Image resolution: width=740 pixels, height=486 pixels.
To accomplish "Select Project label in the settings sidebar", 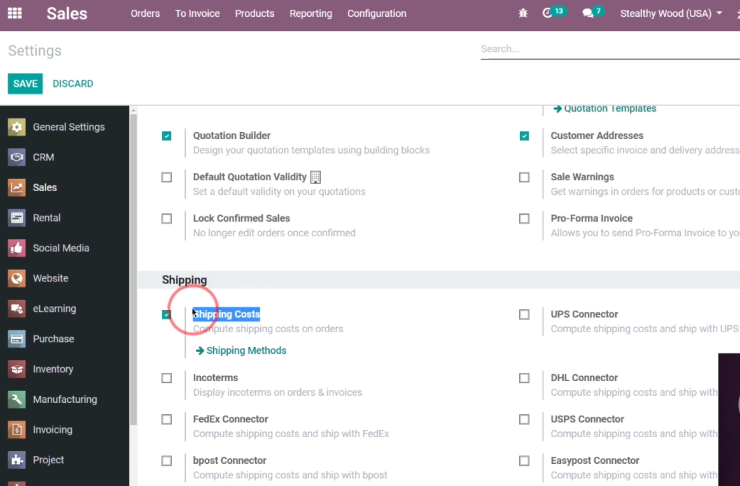I will pyautogui.click(x=48, y=460).
